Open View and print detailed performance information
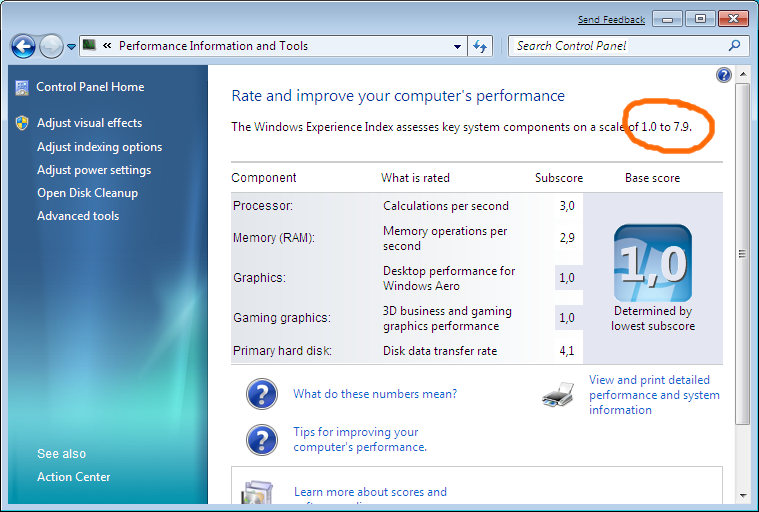The height and width of the screenshot is (512, 759). [x=654, y=395]
